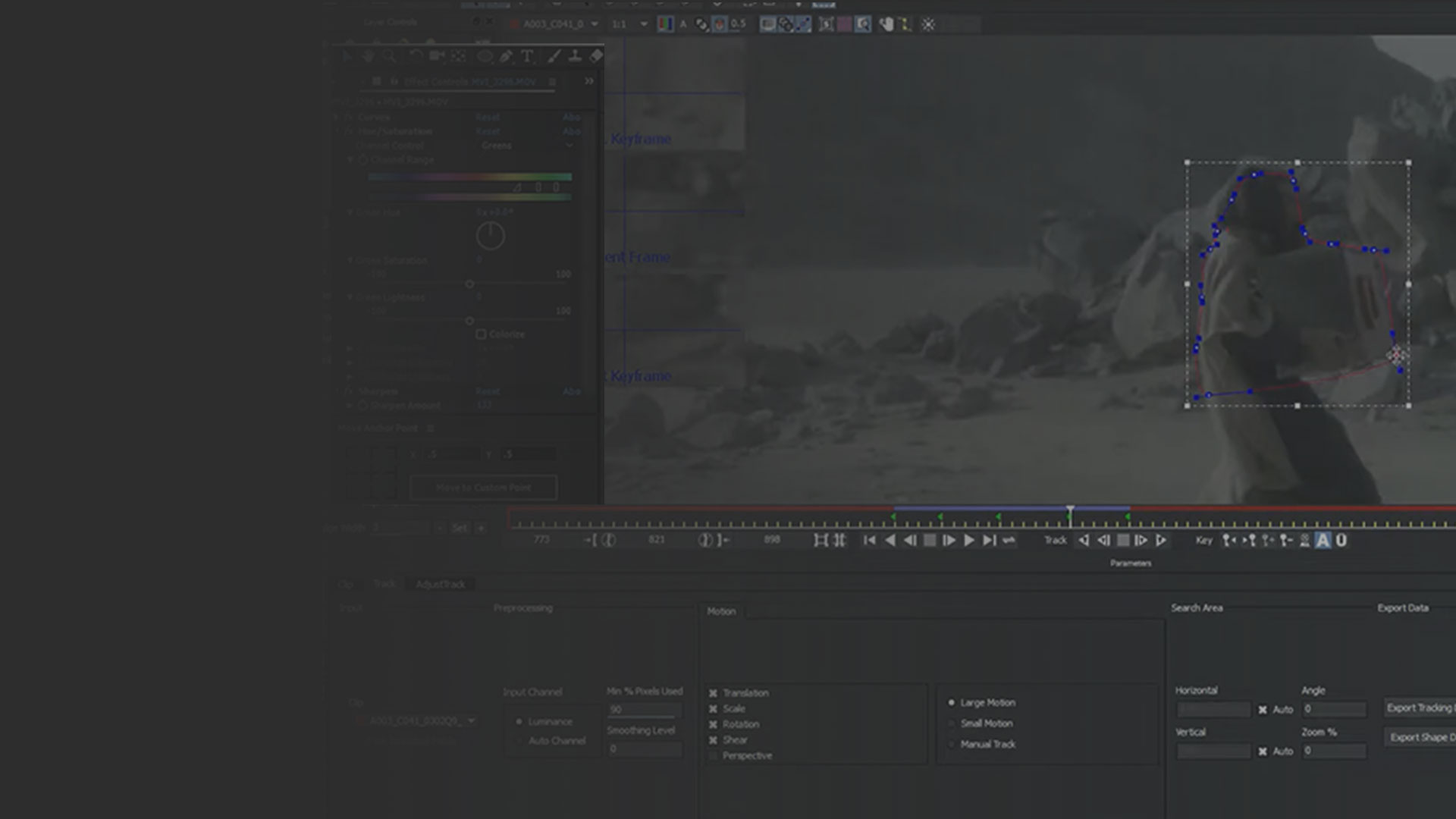Switch to the AdjustTrack tab

coord(440,584)
